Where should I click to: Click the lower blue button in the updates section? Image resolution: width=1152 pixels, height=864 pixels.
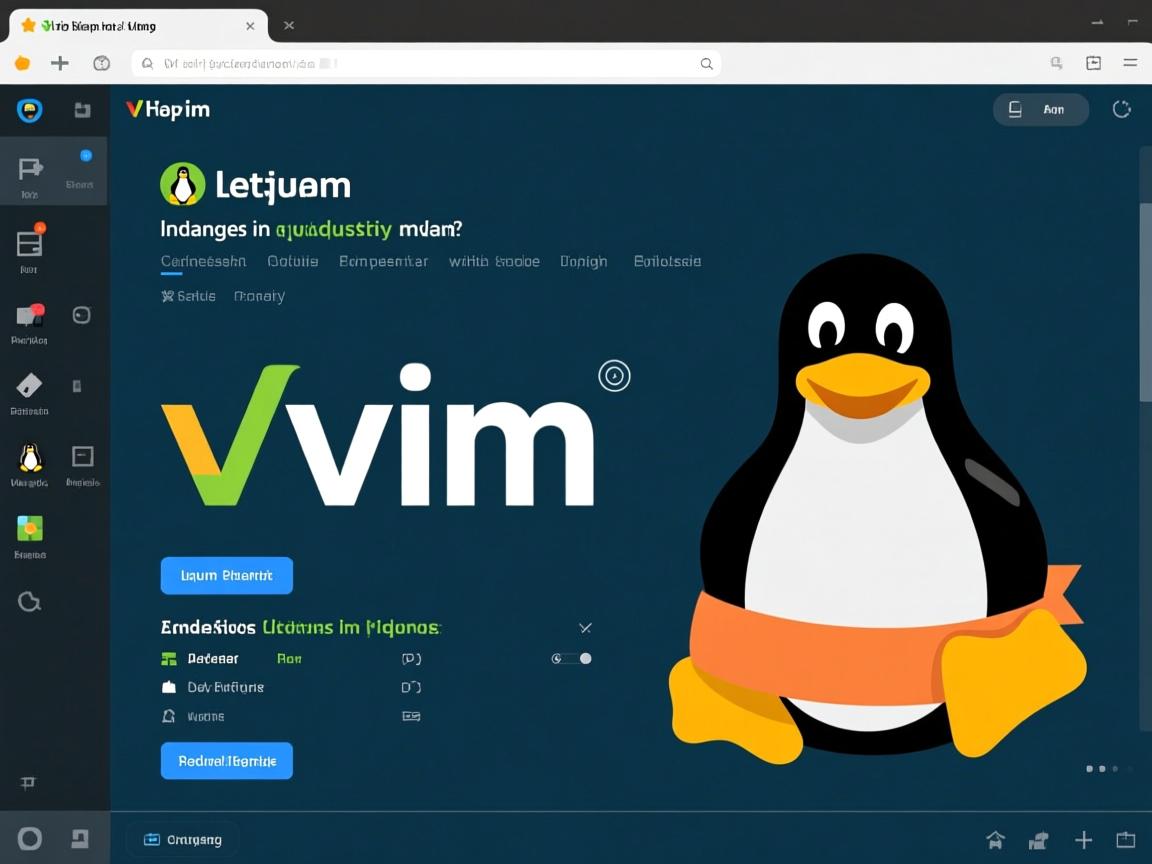coord(226,760)
